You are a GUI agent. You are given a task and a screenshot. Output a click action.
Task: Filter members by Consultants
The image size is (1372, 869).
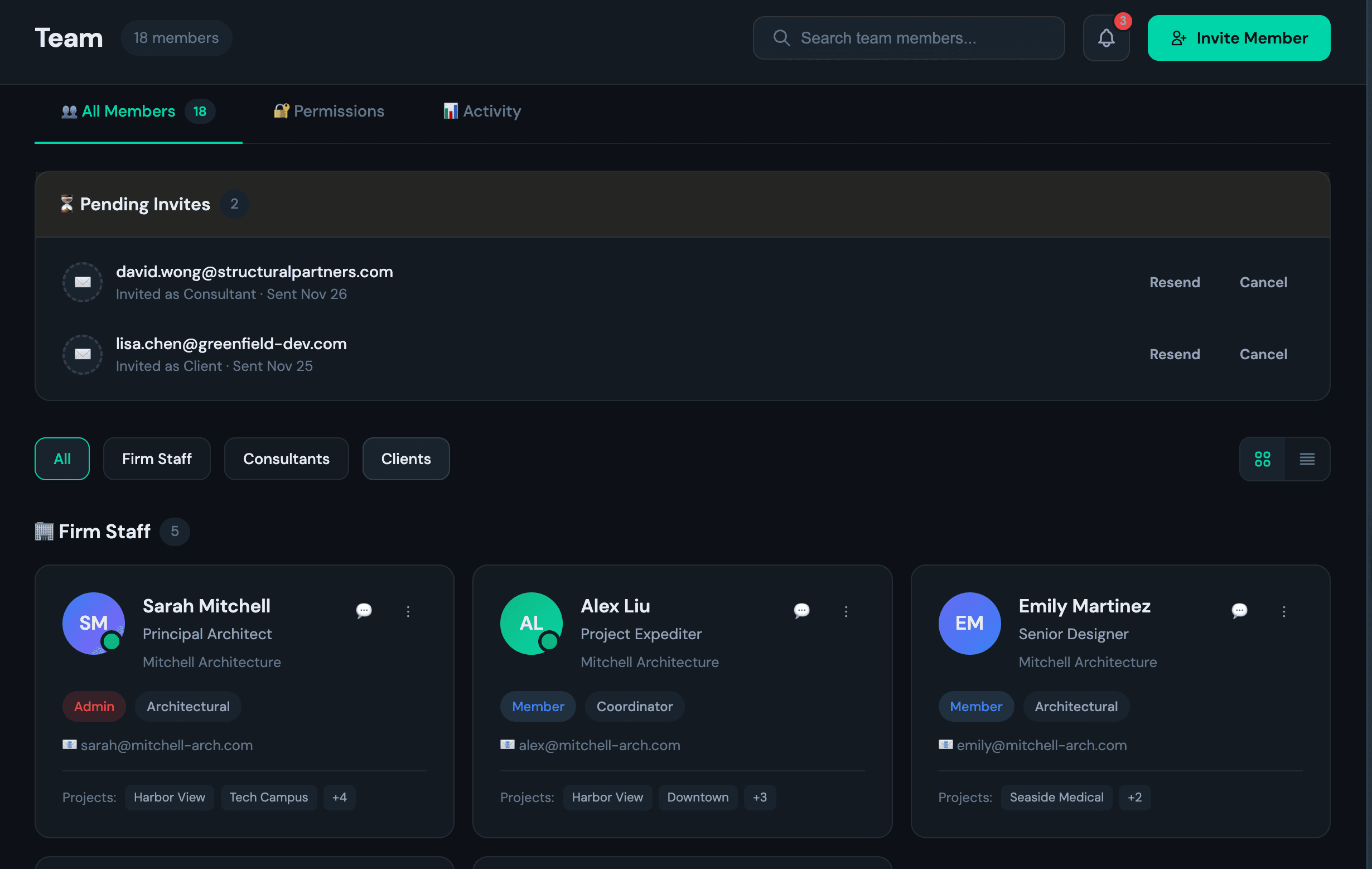pos(286,458)
